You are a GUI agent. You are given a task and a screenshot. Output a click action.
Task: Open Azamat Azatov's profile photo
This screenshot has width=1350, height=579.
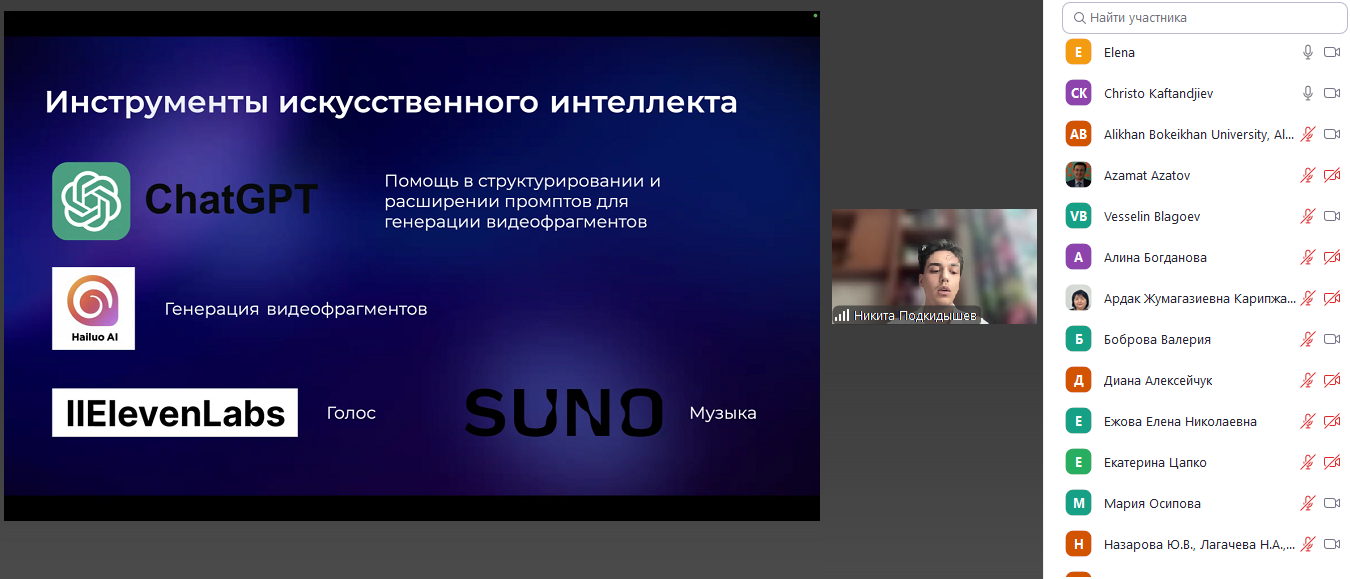[x=1078, y=175]
